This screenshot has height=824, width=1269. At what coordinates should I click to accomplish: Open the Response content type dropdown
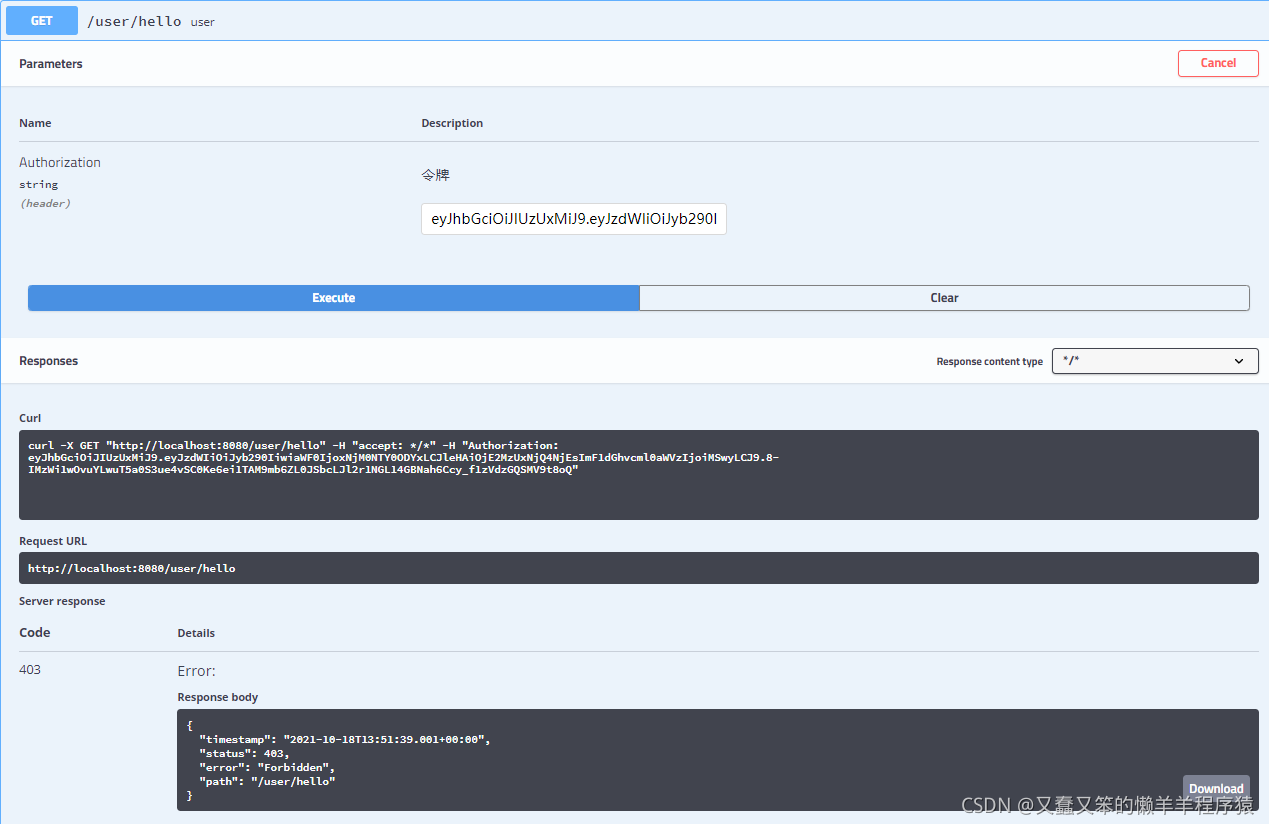pos(1155,361)
